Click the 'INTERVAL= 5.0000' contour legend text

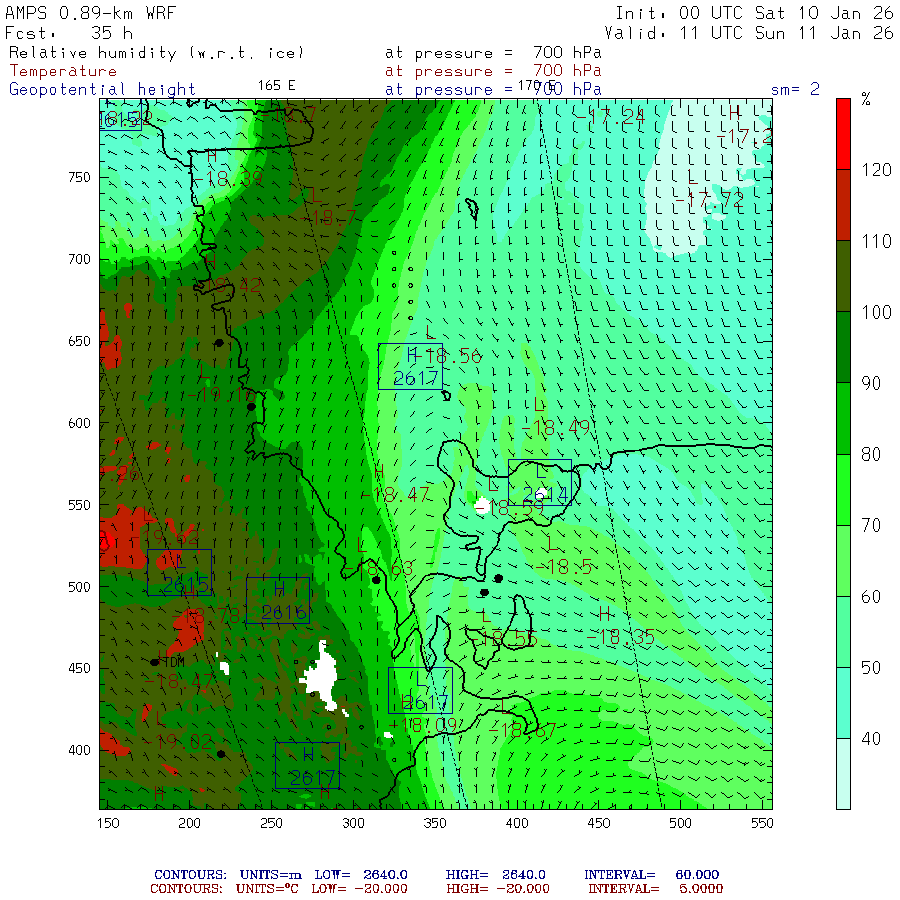pyautogui.click(x=656, y=889)
